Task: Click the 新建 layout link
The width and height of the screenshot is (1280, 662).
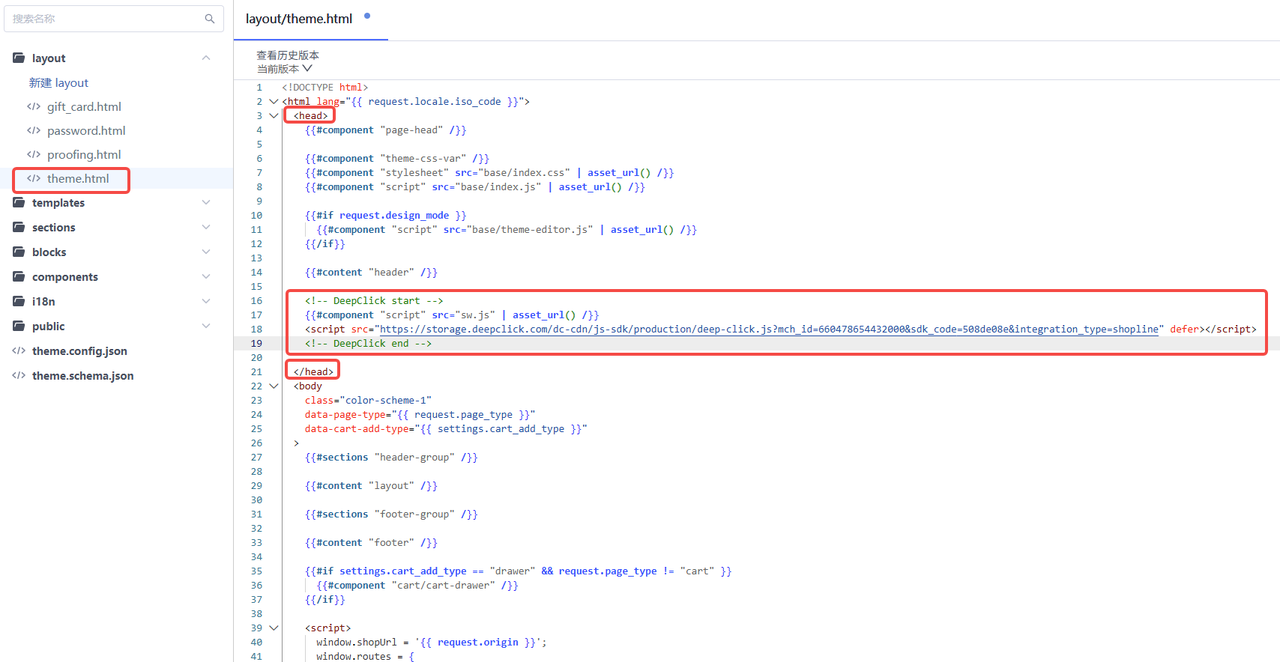Action: (58, 83)
